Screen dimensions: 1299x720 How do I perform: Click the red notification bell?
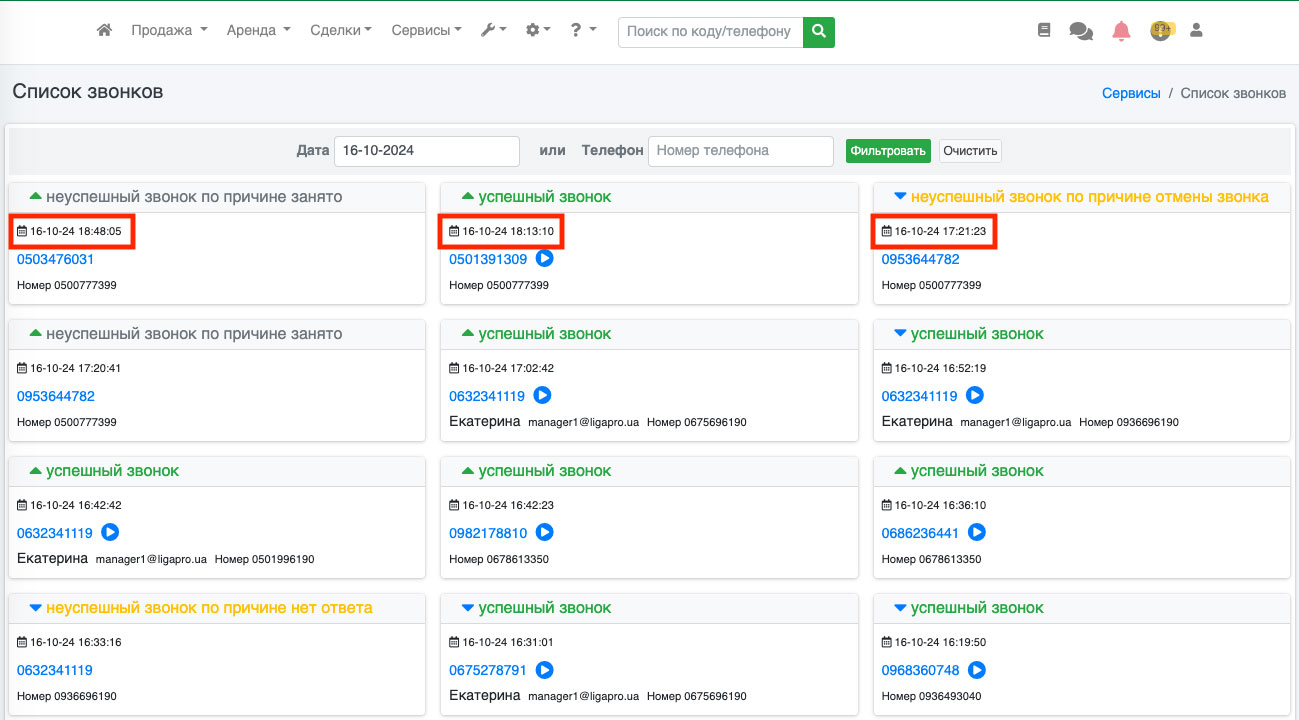[1121, 31]
